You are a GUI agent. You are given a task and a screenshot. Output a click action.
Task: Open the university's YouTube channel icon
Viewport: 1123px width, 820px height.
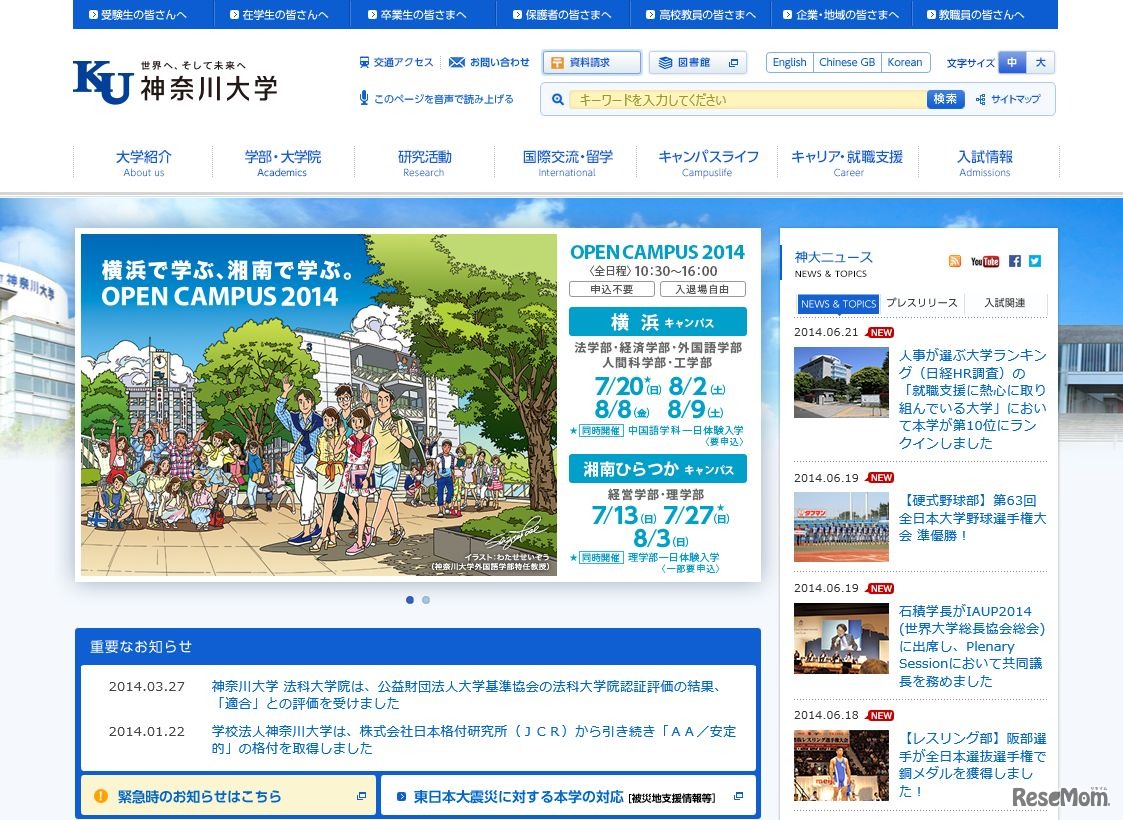pyautogui.click(x=985, y=261)
